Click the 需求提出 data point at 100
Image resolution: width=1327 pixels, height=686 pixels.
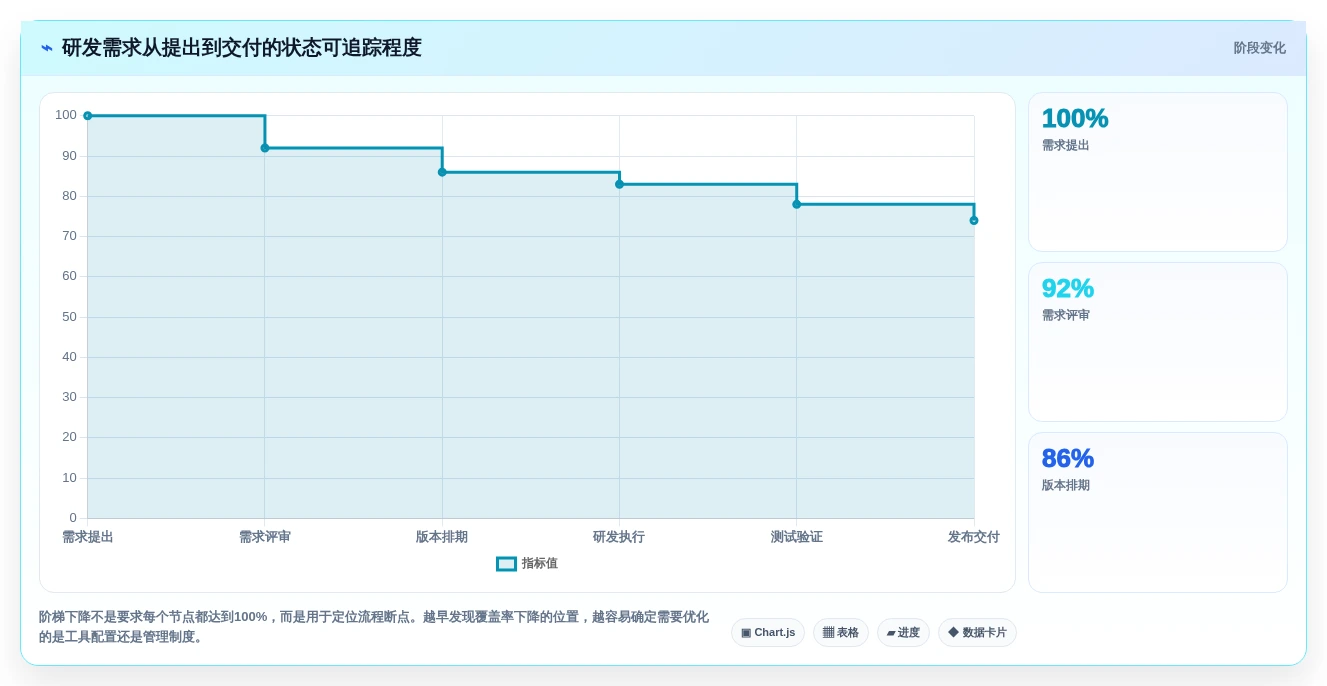tap(88, 116)
